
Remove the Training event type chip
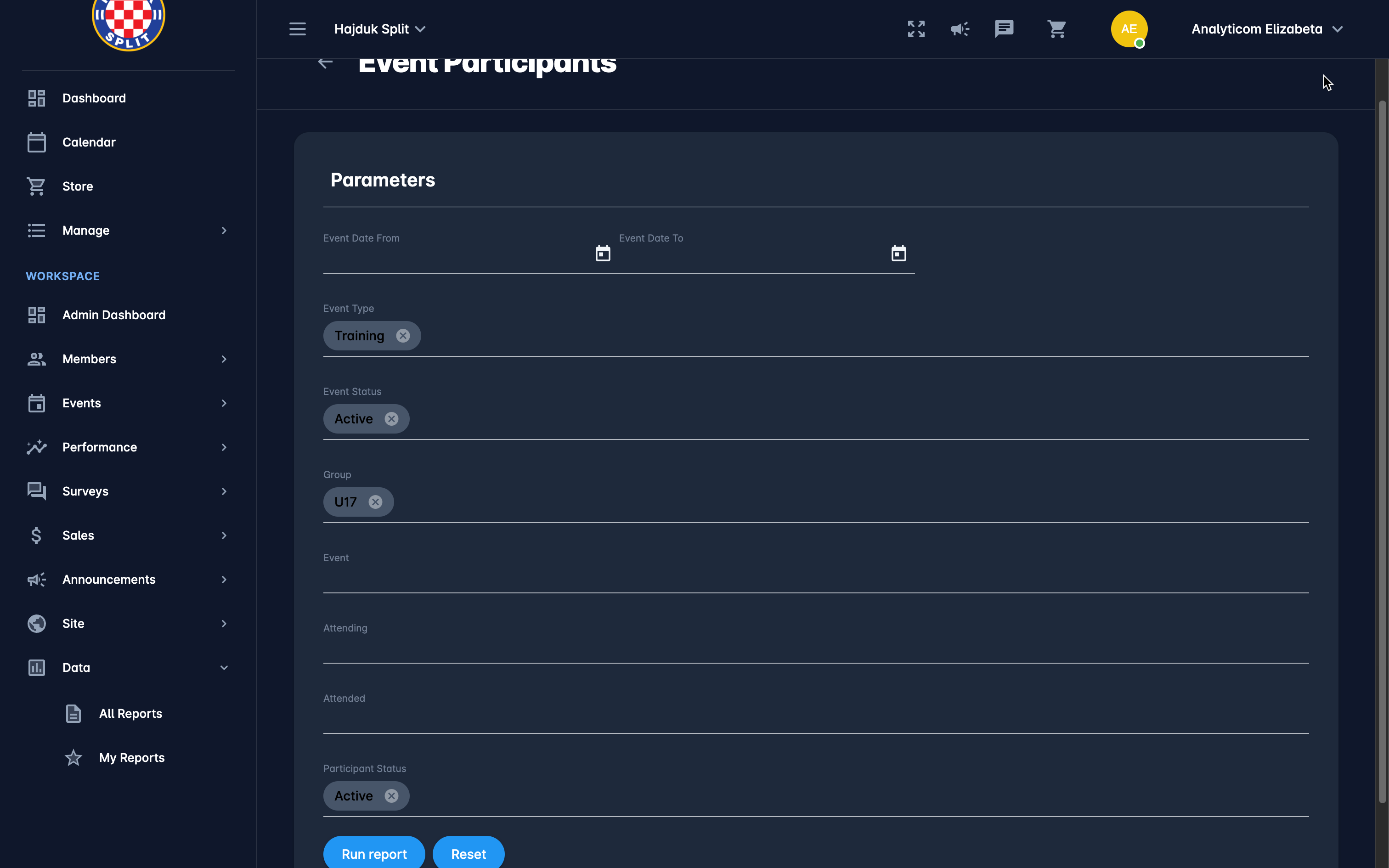[403, 336]
